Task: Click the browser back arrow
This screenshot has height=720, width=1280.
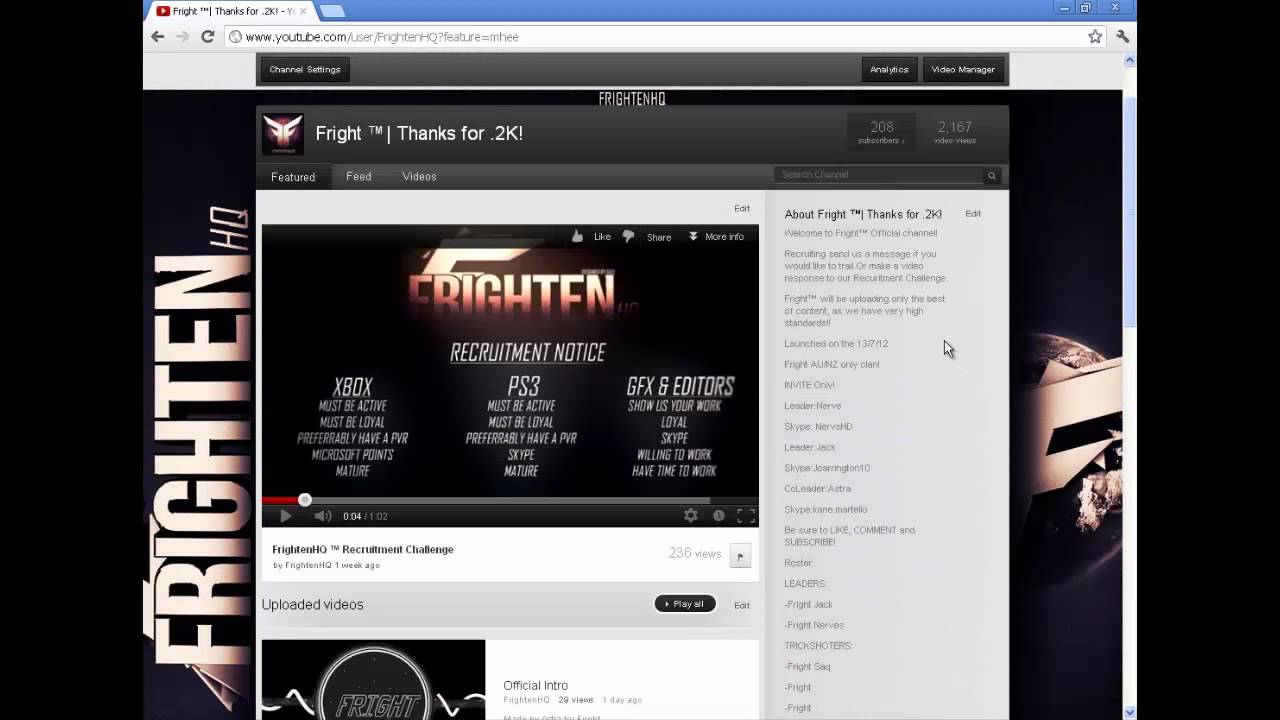Action: pos(157,36)
